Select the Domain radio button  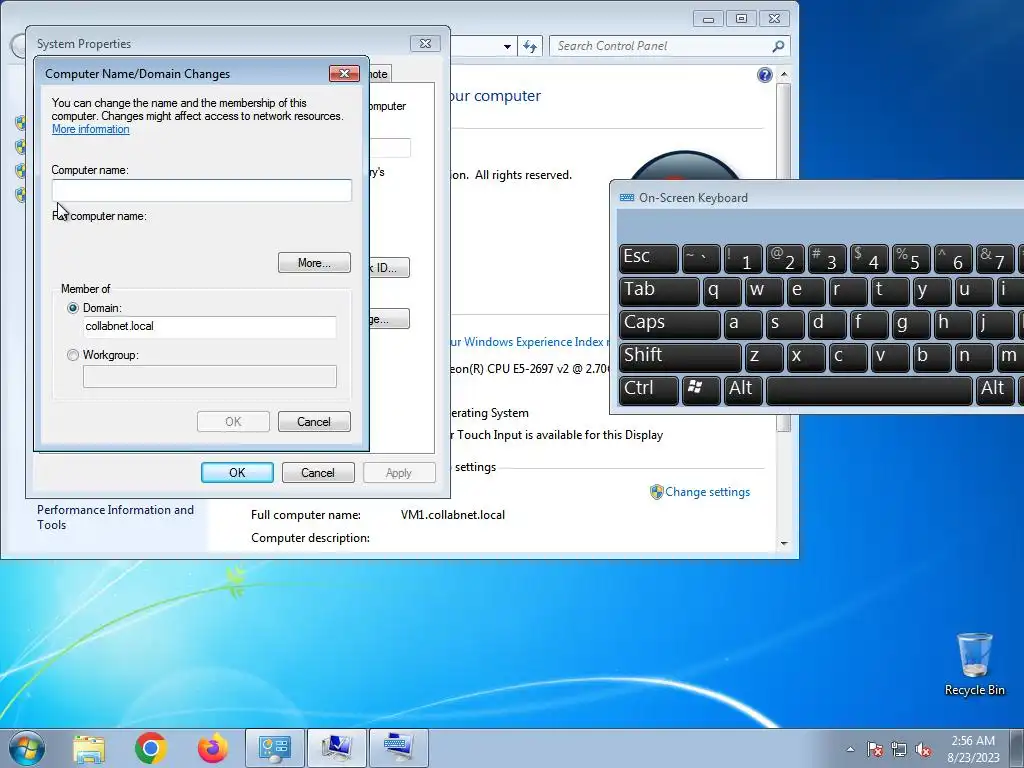point(73,308)
